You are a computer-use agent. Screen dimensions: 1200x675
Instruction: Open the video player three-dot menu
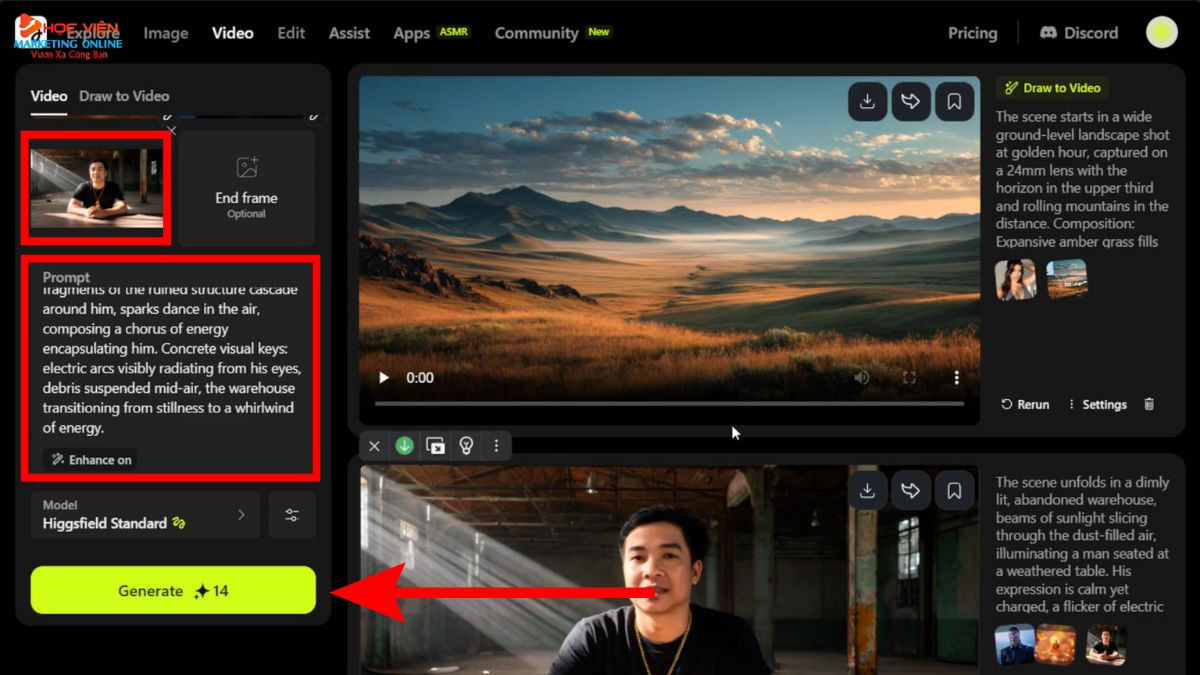957,378
